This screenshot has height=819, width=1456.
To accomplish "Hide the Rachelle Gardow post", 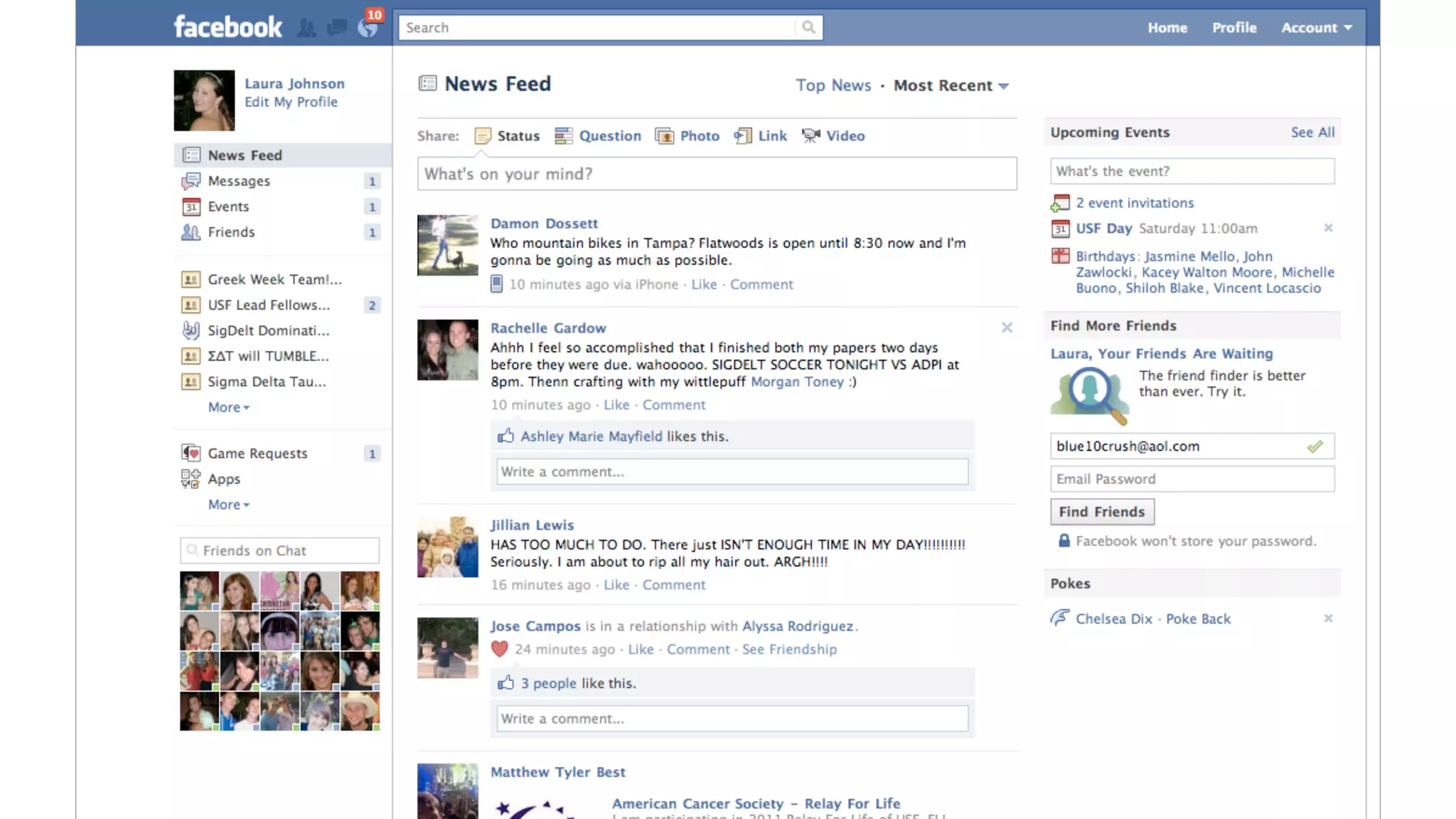I will coord(1007,328).
